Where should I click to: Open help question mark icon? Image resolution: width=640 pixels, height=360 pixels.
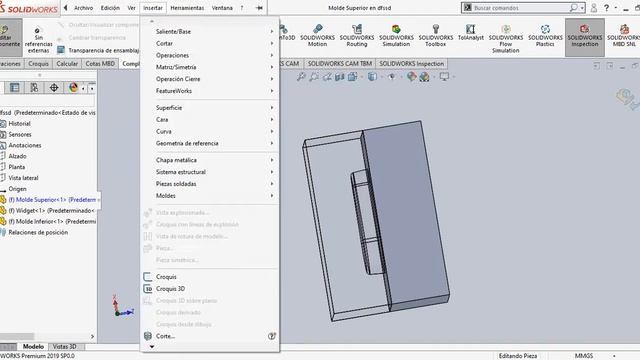pos(607,8)
